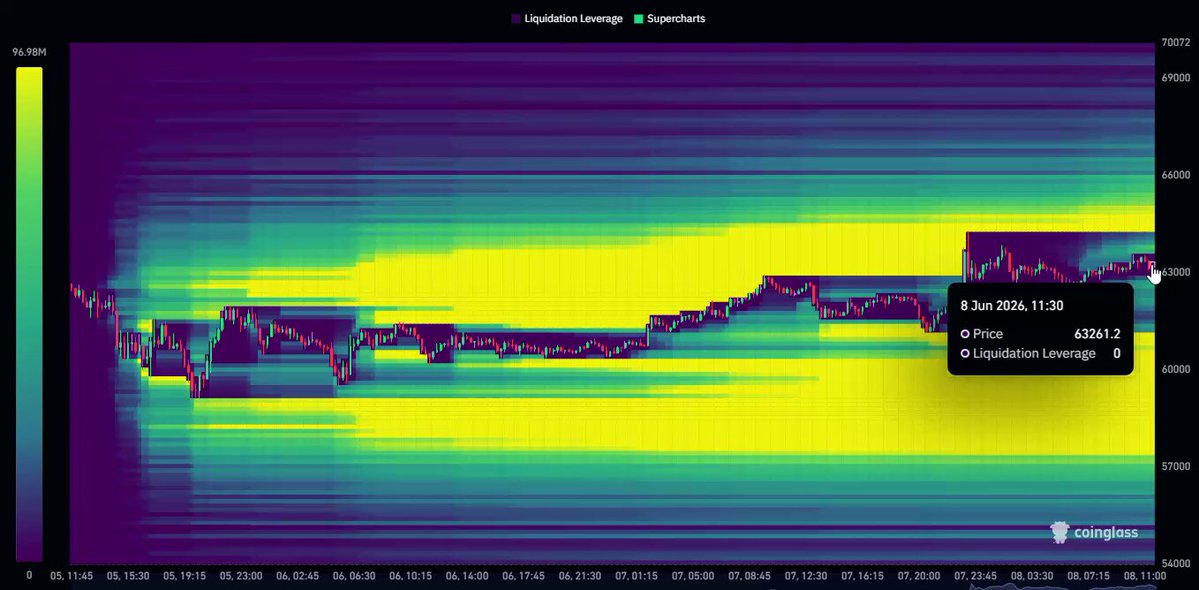The height and width of the screenshot is (590, 1199).
Task: Click the 69000 price axis label
Action: pyautogui.click(x=1175, y=78)
